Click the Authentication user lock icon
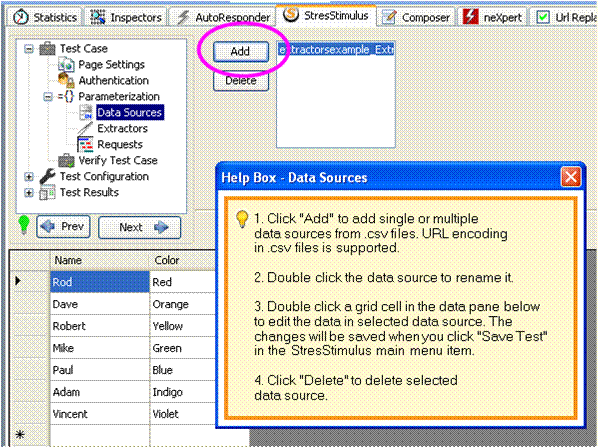The width and height of the screenshot is (599, 447). pyautogui.click(x=66, y=80)
